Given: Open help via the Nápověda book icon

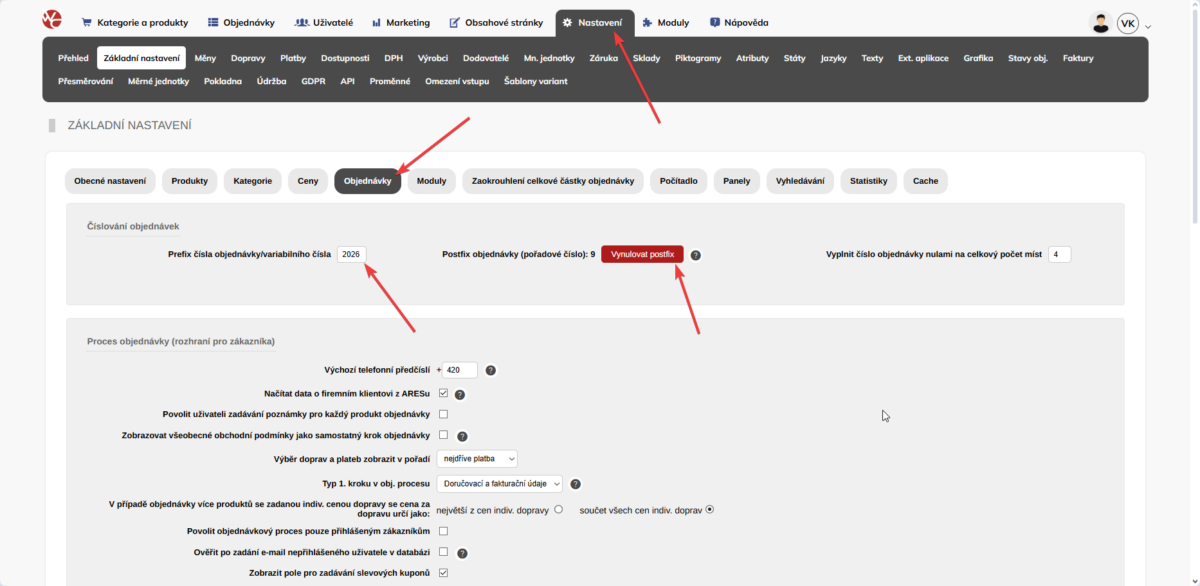Looking at the screenshot, I should 713,21.
